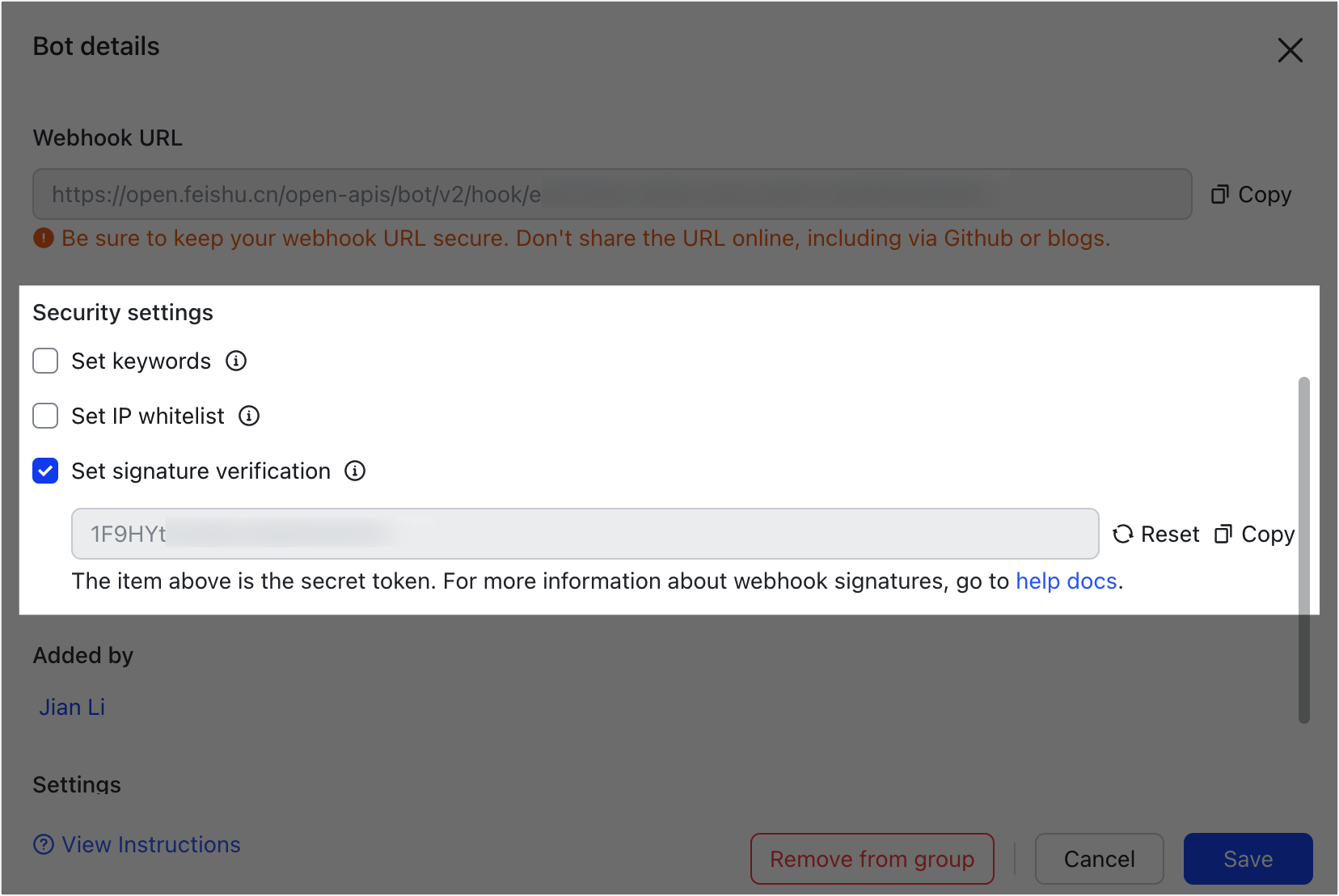1339x896 pixels.
Task: Copy the Webhook URL
Action: (x=1251, y=195)
